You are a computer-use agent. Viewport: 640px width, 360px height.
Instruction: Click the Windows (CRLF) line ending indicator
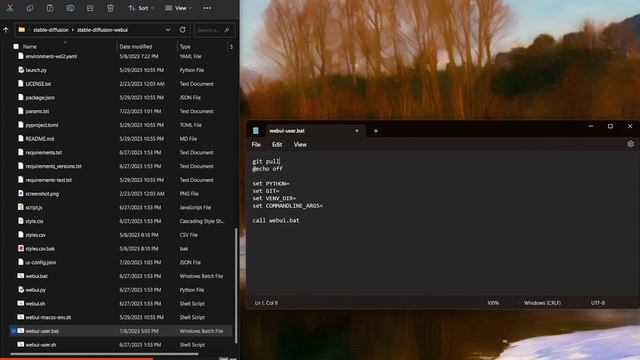(542, 303)
